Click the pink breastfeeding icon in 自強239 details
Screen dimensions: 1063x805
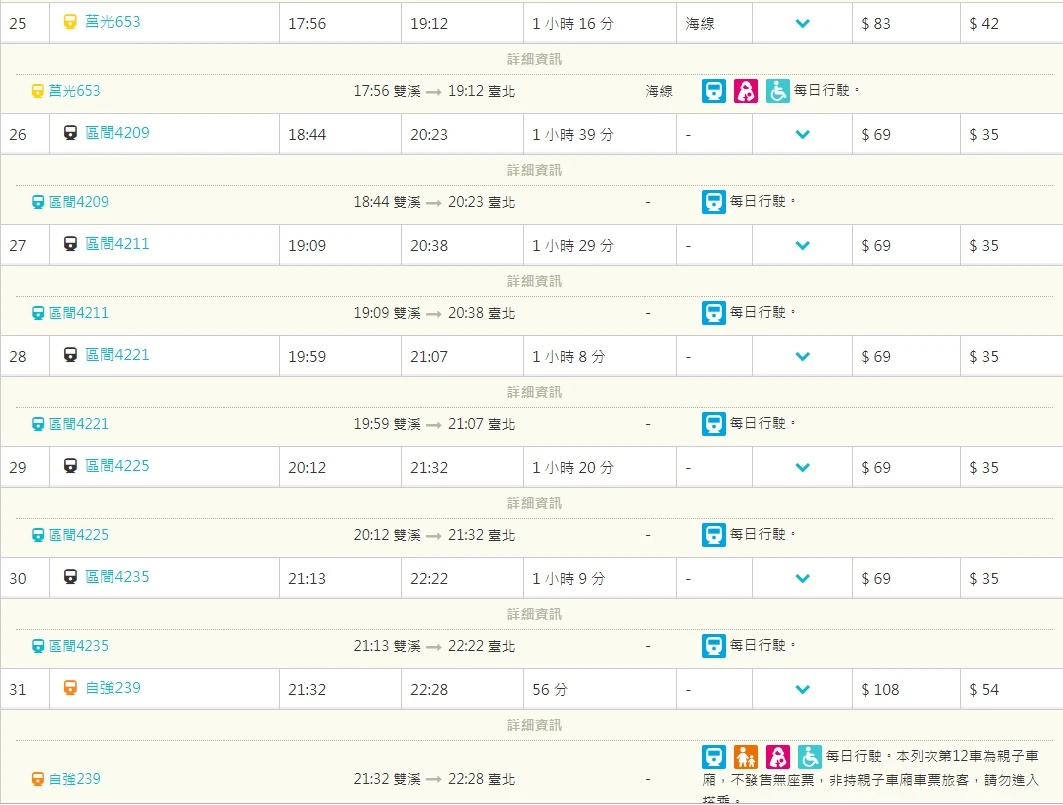click(778, 757)
